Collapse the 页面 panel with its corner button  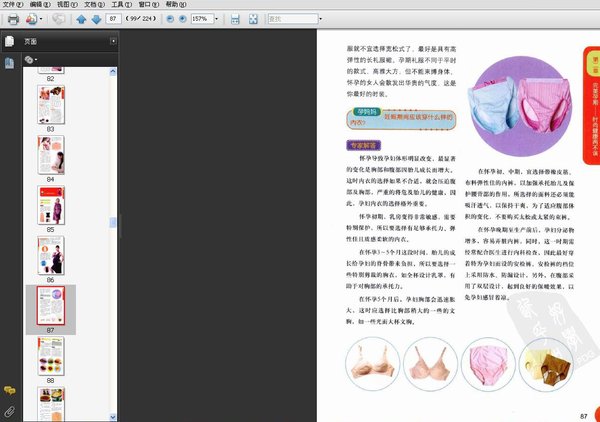coord(113,41)
